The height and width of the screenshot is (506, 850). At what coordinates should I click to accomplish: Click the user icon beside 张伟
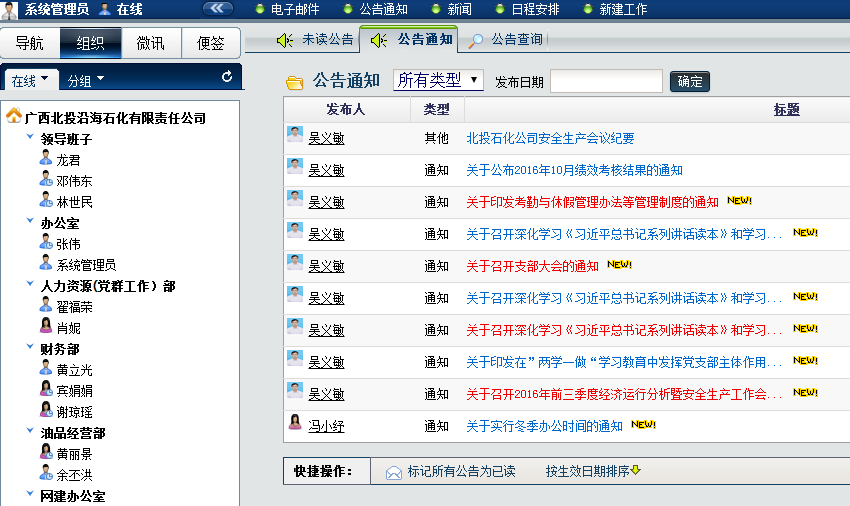click(x=46, y=242)
